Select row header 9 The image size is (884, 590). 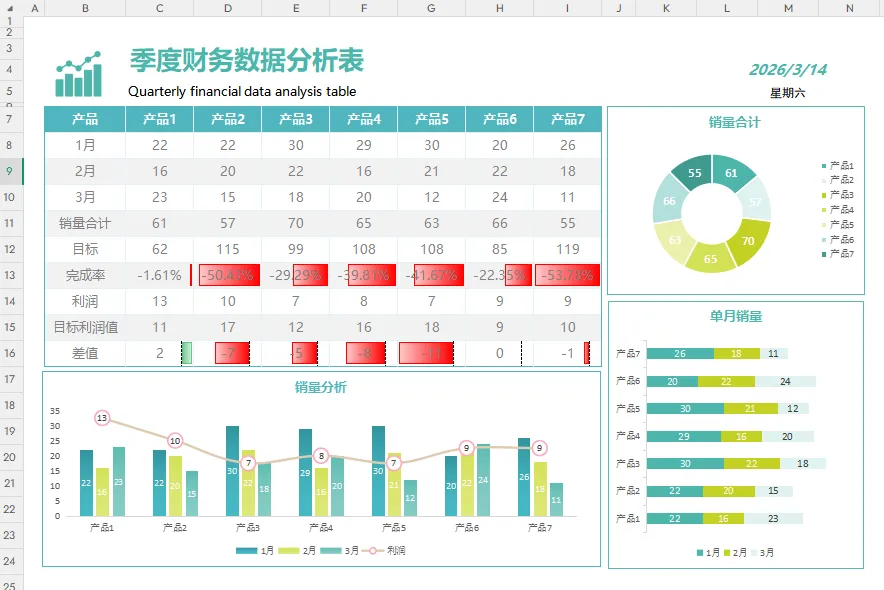(9, 171)
